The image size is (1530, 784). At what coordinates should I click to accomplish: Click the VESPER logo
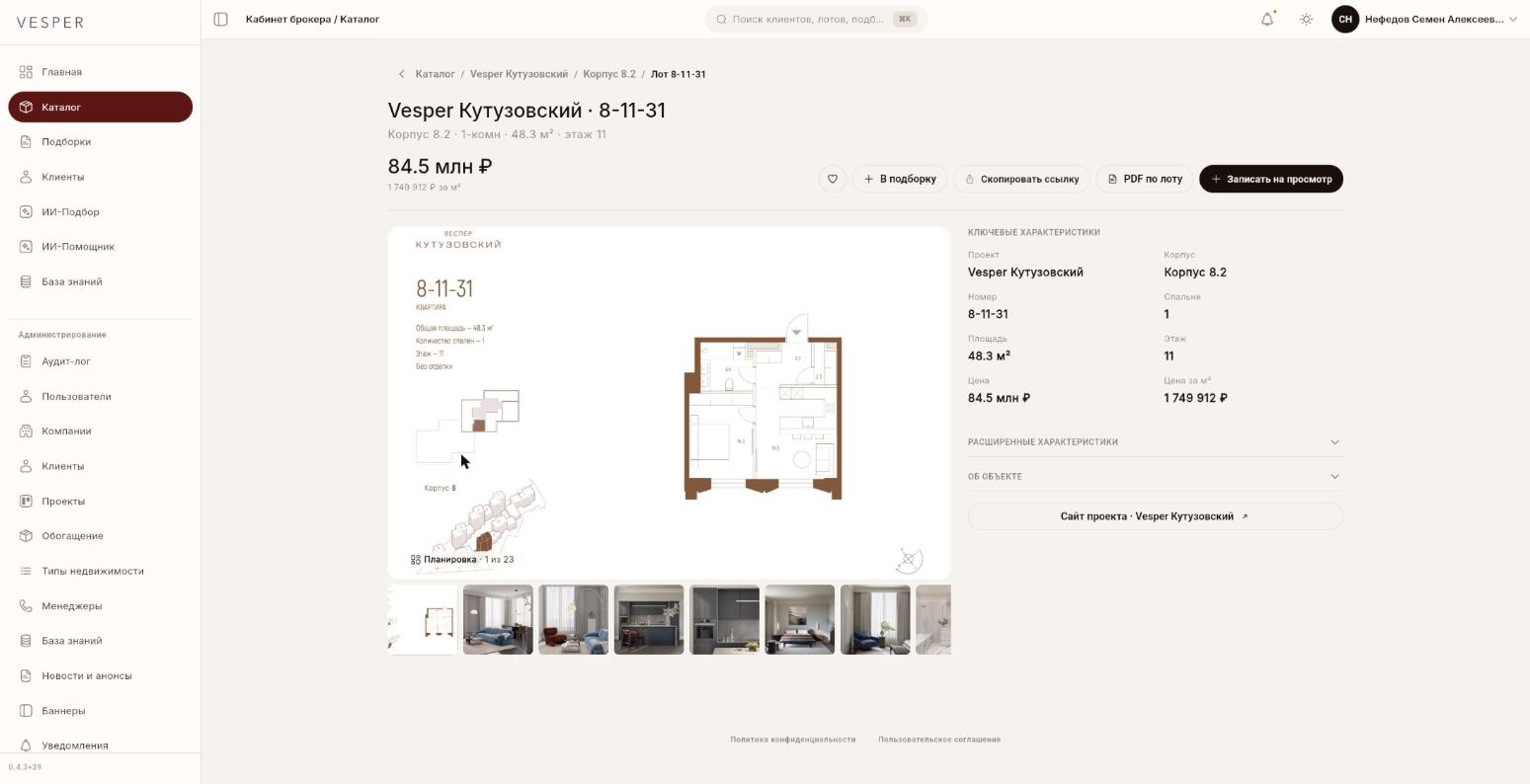click(x=50, y=23)
